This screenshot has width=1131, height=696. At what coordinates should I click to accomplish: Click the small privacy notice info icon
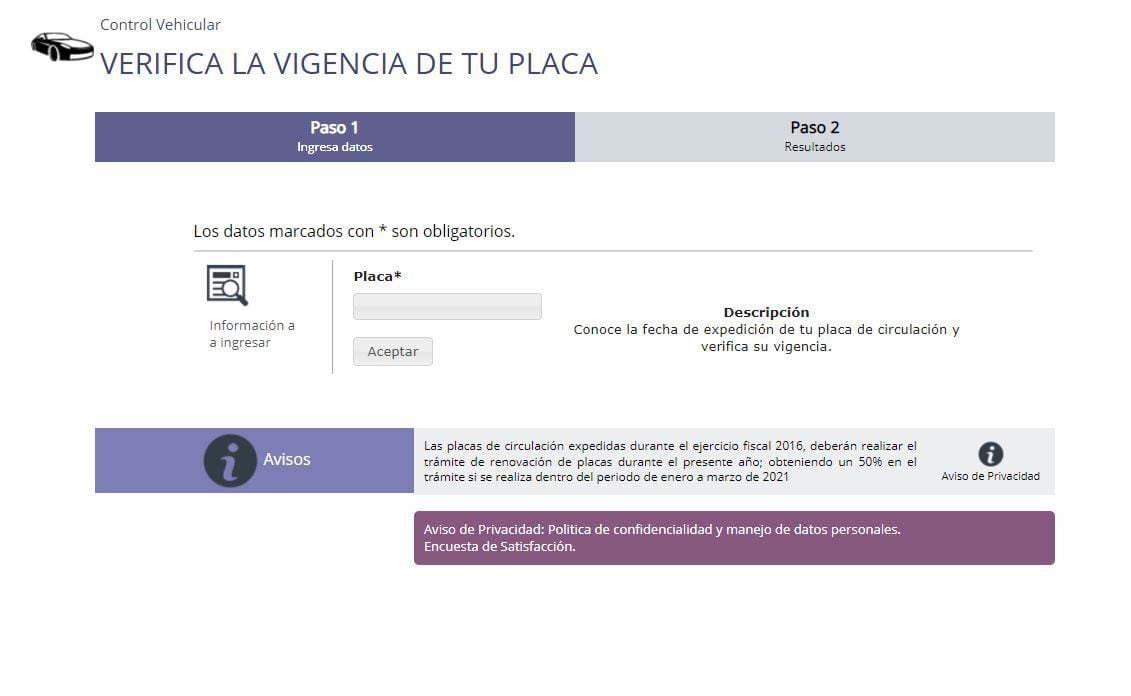tap(990, 454)
